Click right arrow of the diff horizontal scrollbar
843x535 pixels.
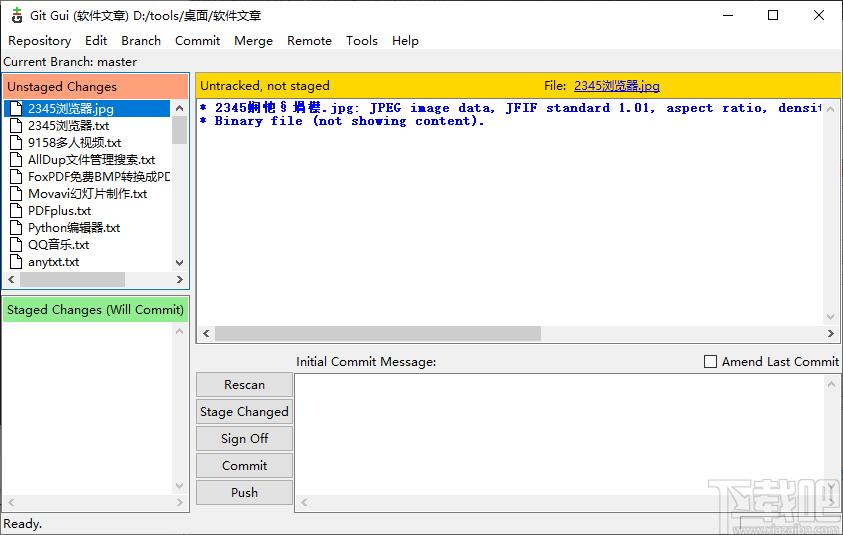pyautogui.click(x=831, y=333)
